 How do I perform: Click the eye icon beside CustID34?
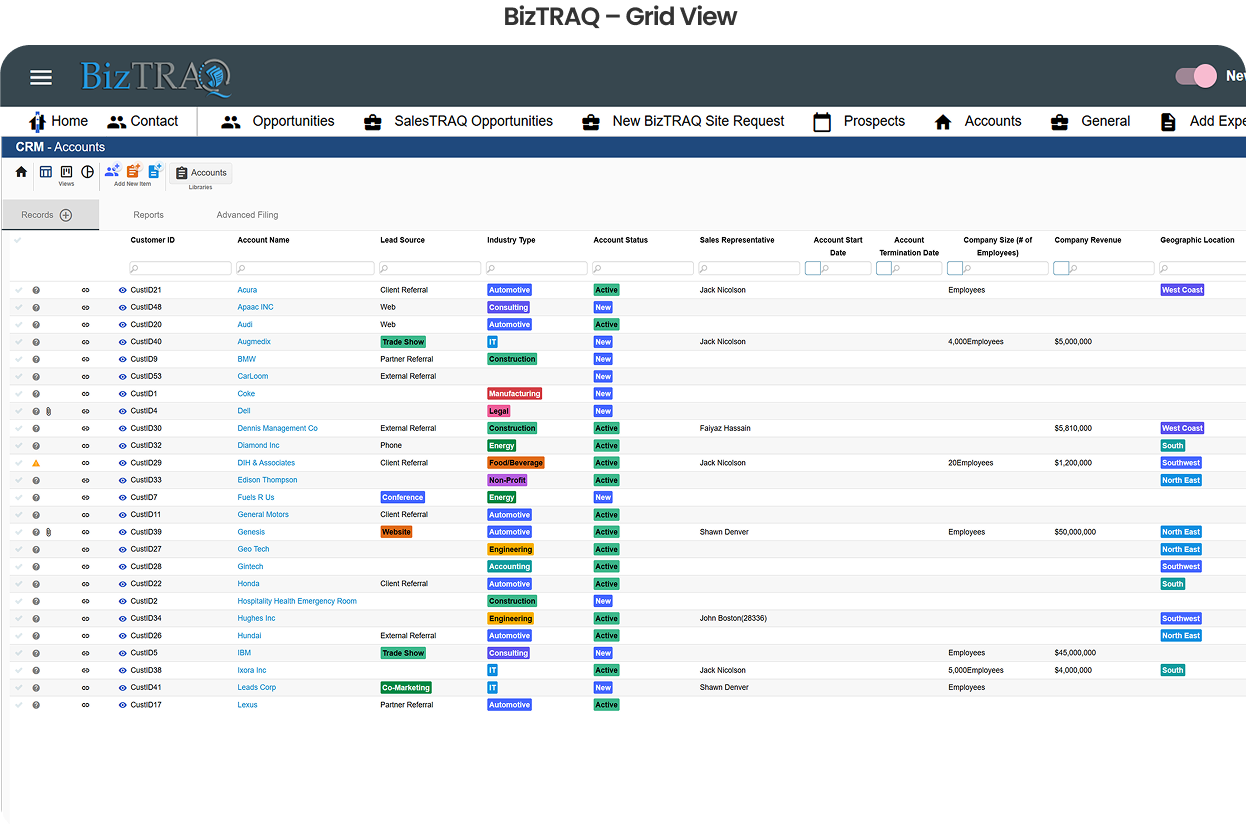(123, 619)
